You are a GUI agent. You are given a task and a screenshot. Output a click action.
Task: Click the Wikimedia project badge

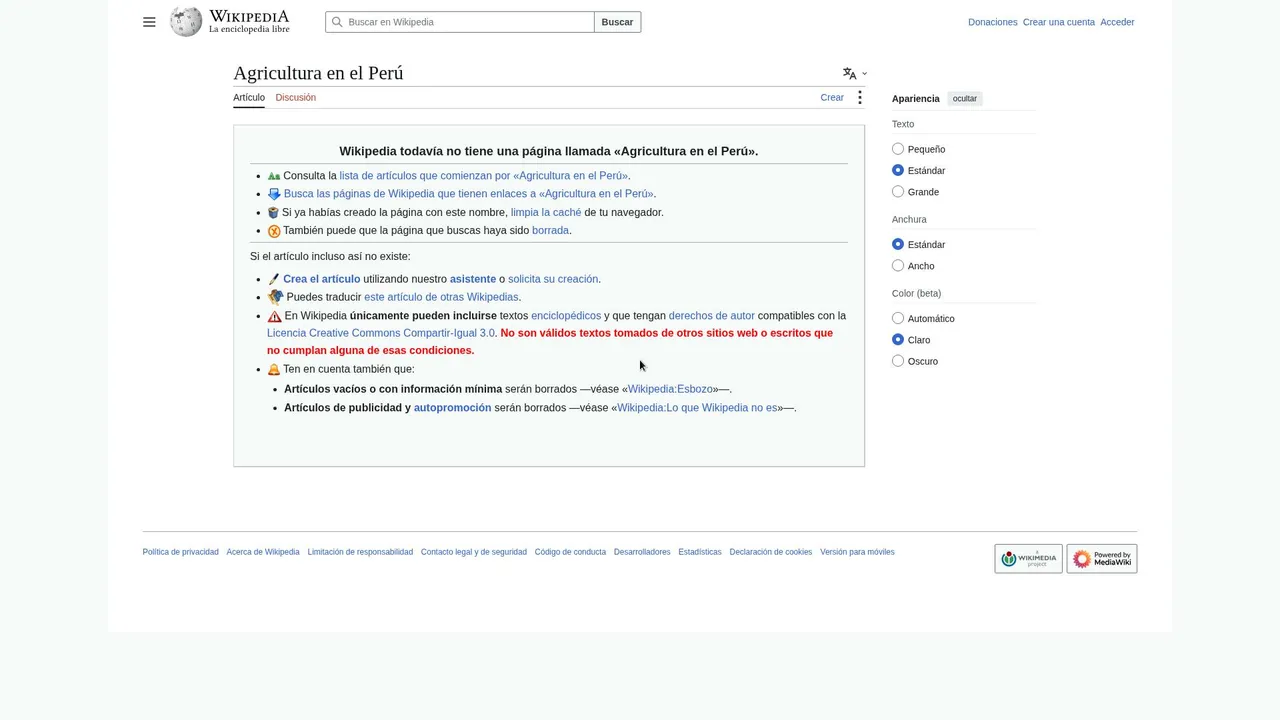pos(1028,559)
